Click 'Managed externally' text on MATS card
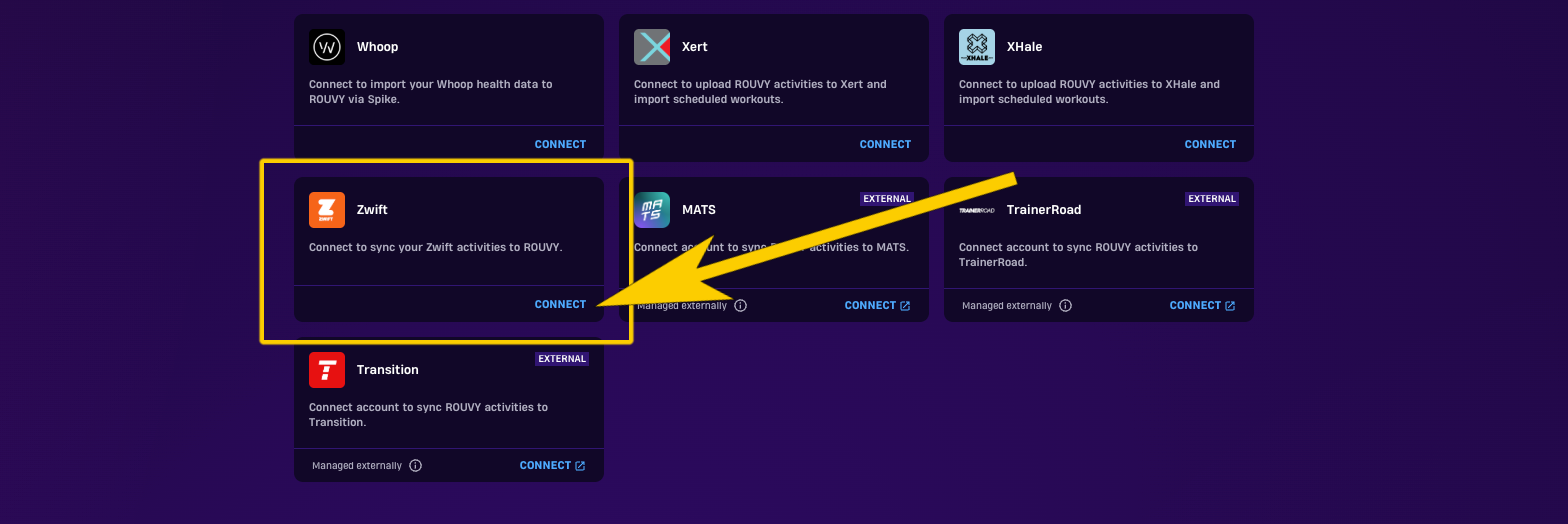Viewport: 1568px width, 524px height. 682,305
